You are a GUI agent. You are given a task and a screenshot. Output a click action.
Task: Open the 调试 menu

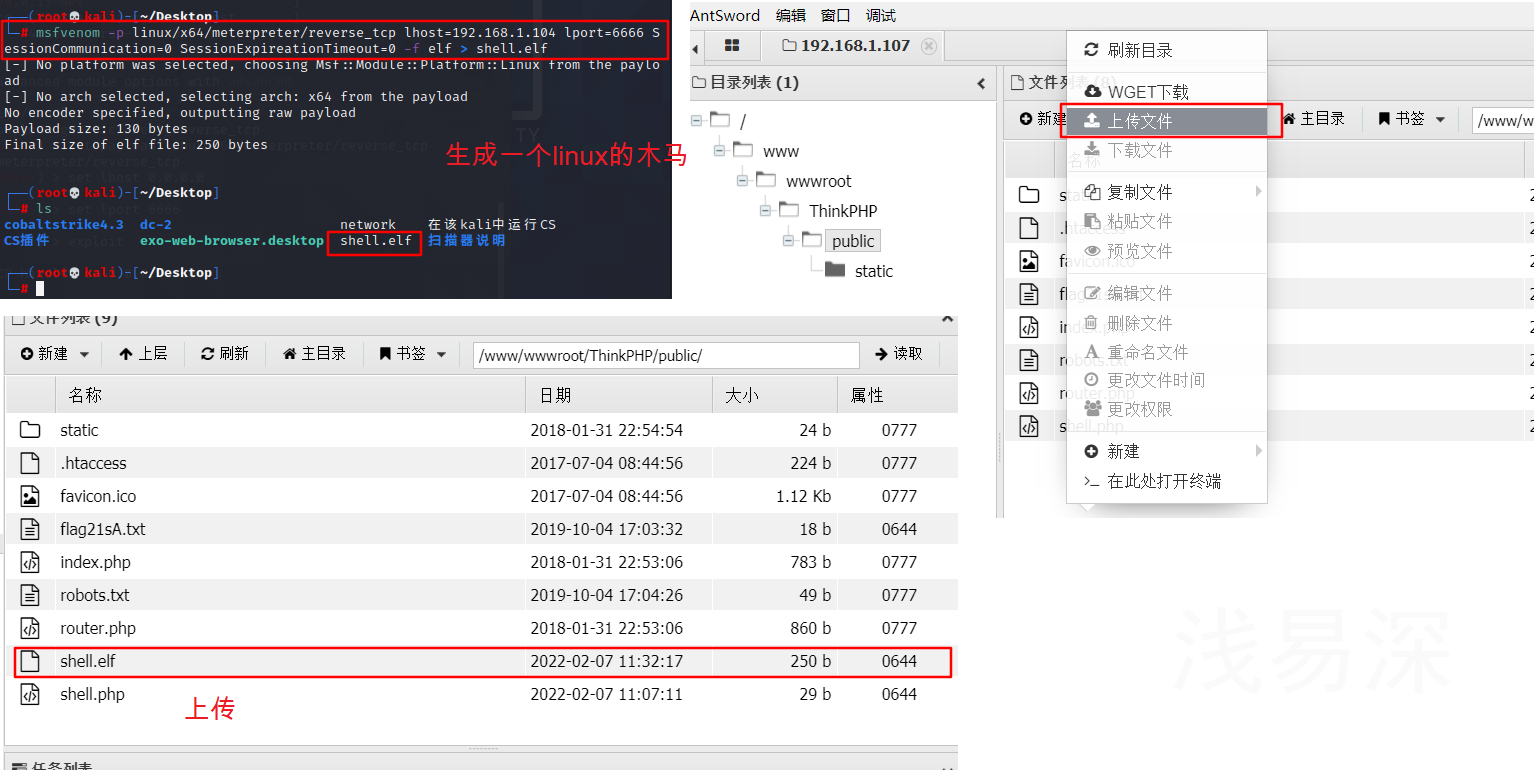pos(881,15)
